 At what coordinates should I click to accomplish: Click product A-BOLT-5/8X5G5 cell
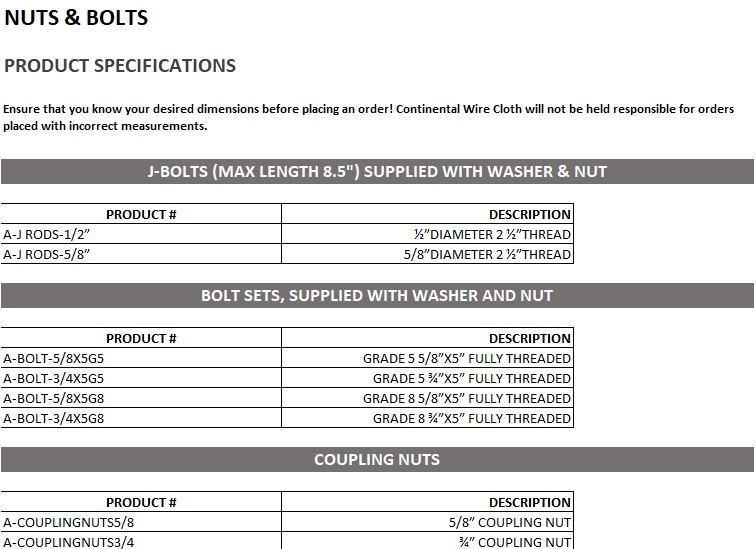pyautogui.click(x=54, y=358)
